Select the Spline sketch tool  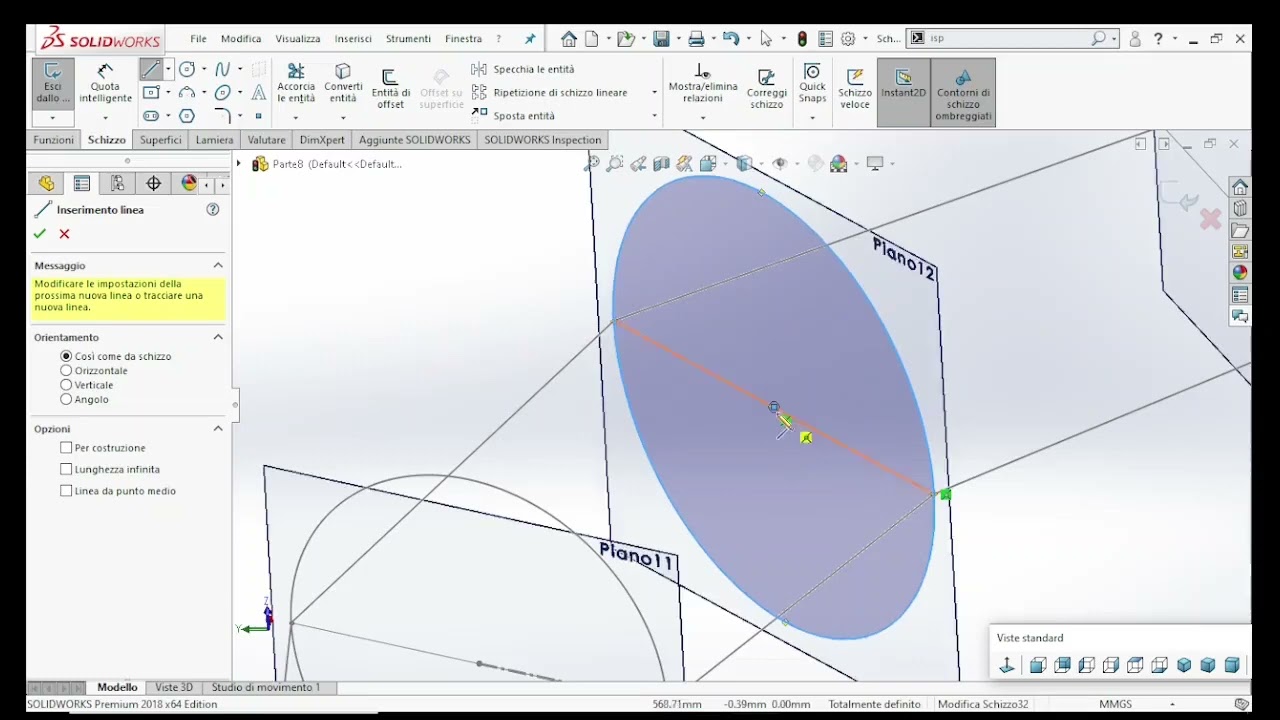[x=222, y=69]
